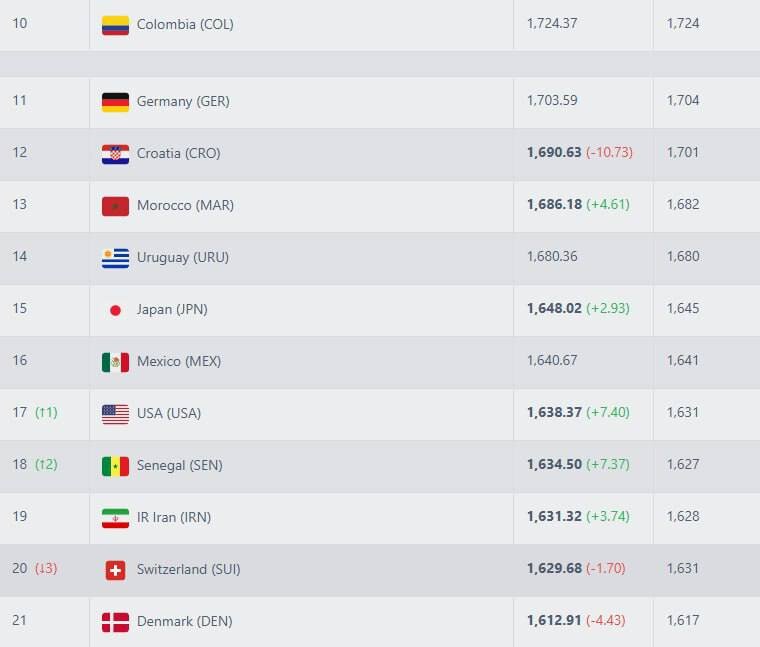Click the rank 17 cell for USA
Viewport: 760px width, 647px height.
click(20, 413)
